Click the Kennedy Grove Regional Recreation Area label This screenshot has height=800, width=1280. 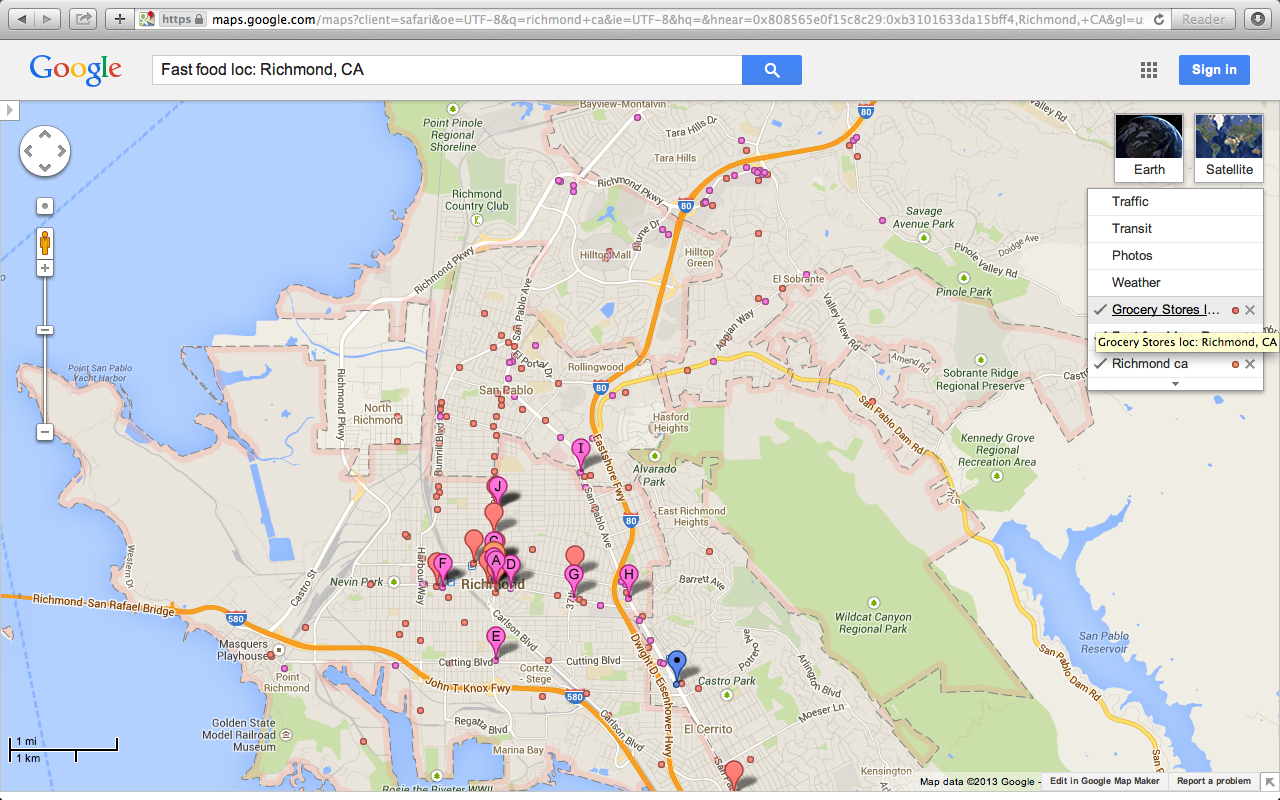997,450
